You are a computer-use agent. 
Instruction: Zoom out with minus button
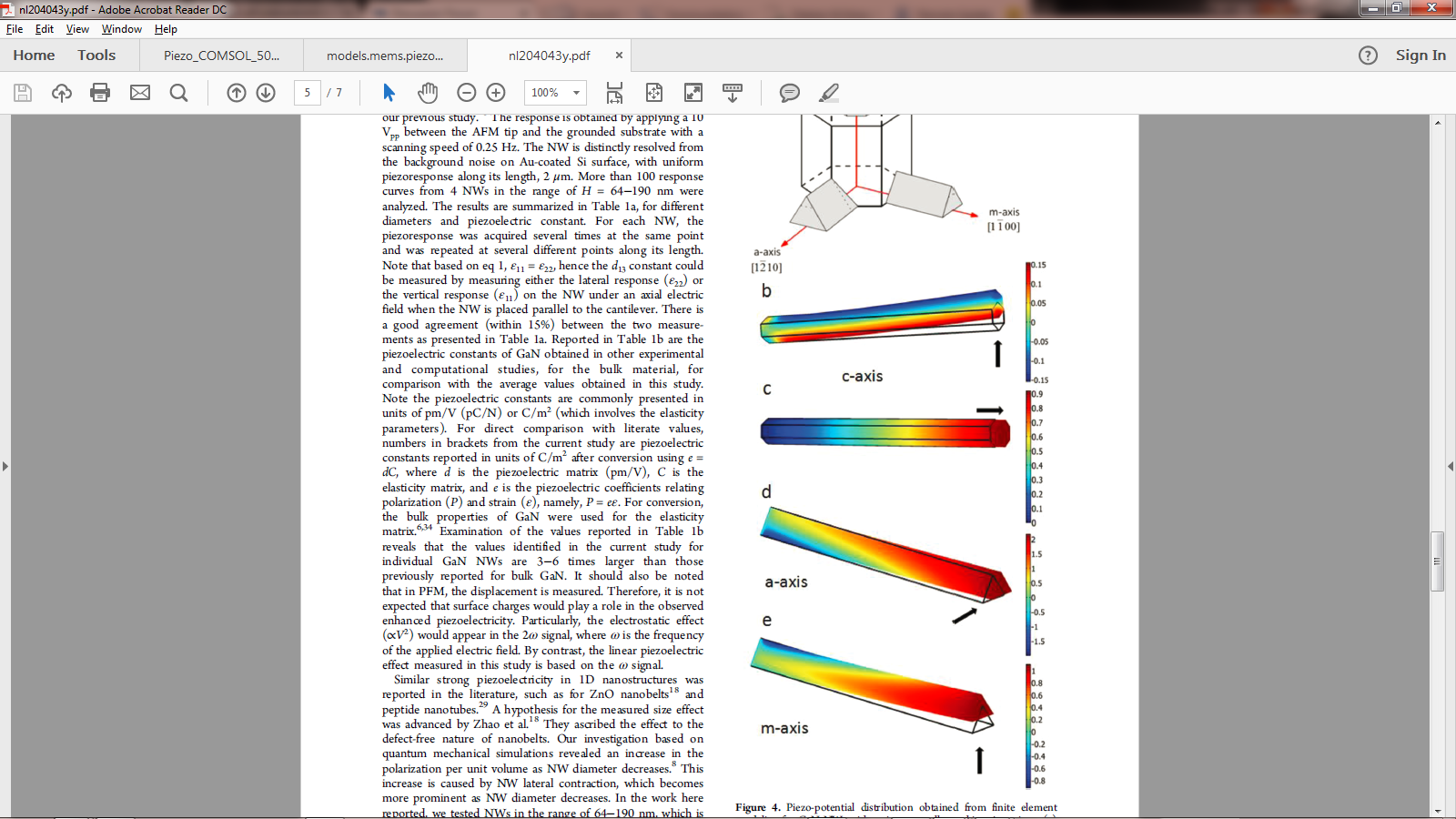coord(467,93)
